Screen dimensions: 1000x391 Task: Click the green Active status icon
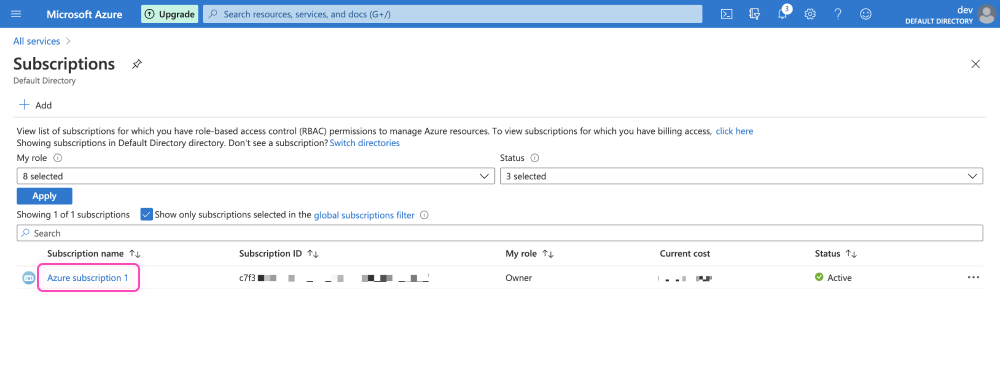(819, 277)
